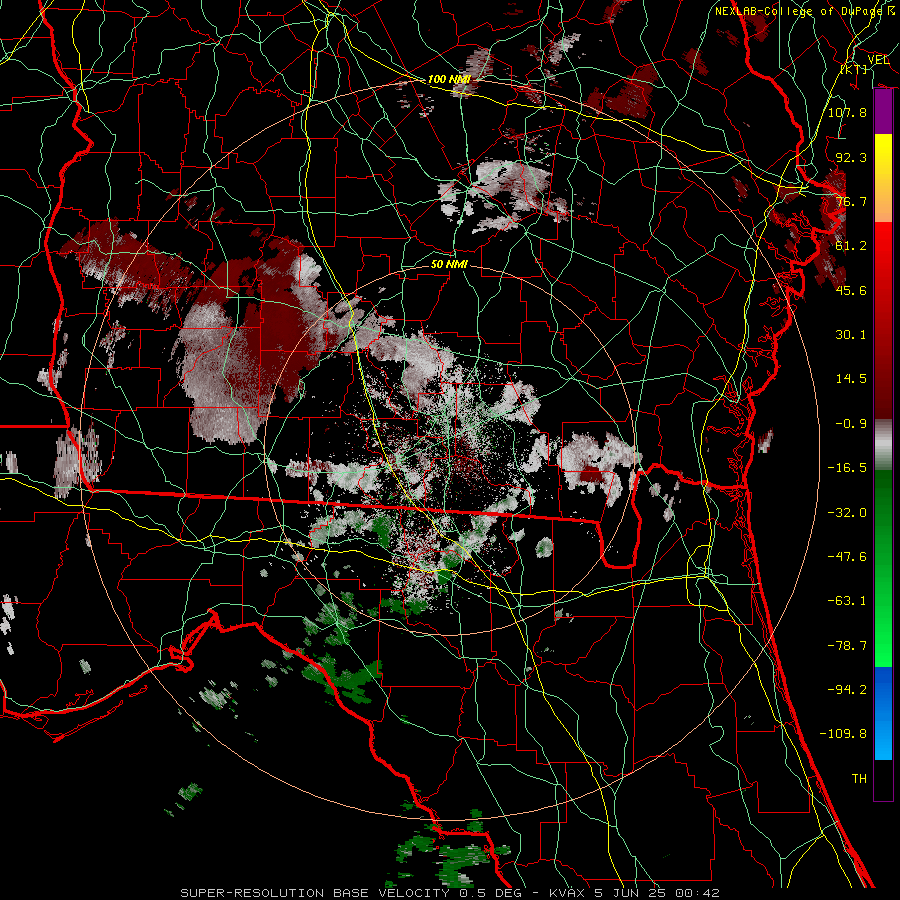Click the TH threshold label in legend

[859, 779]
